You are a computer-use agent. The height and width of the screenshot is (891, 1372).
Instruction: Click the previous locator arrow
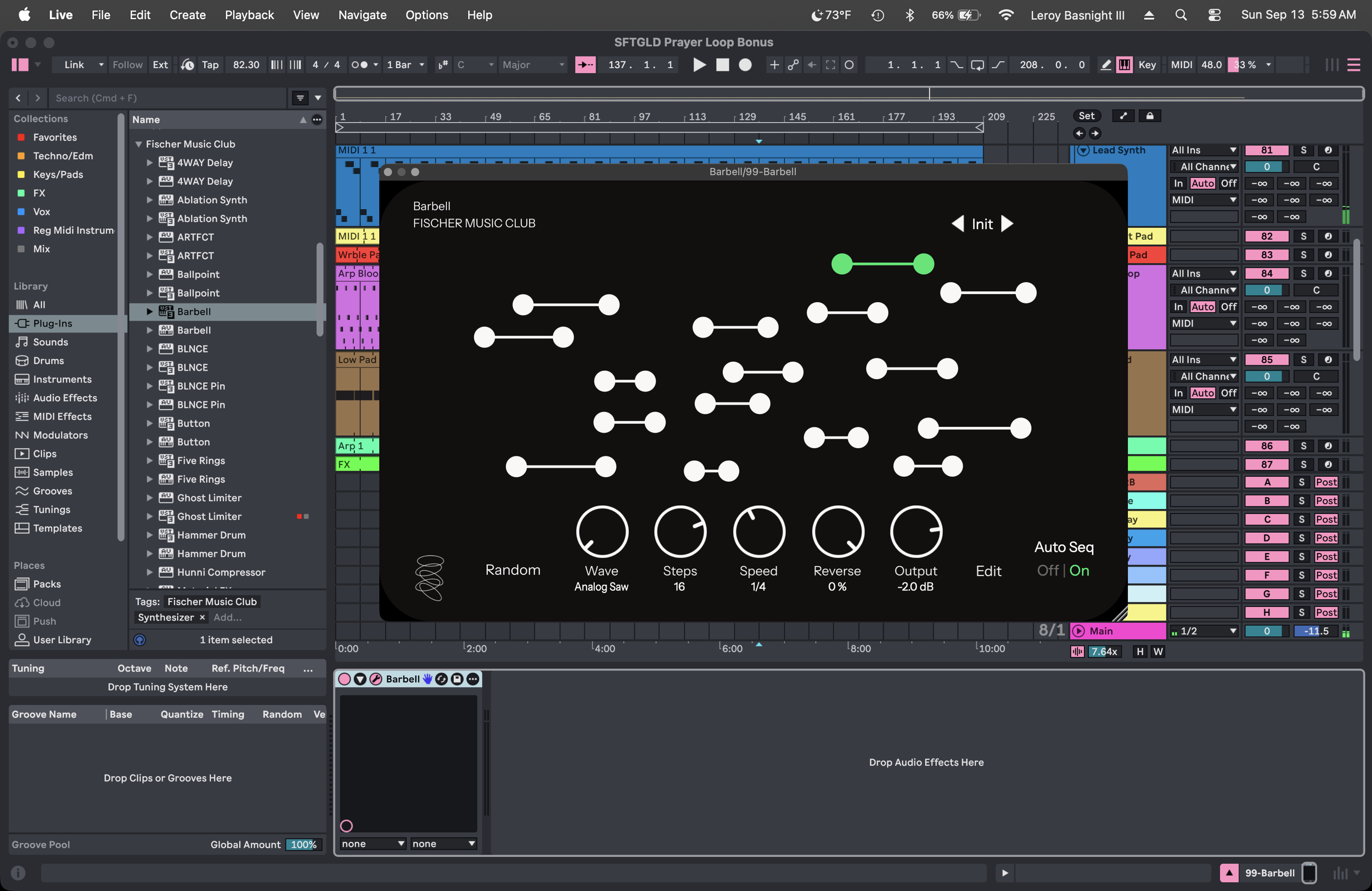coord(1079,134)
